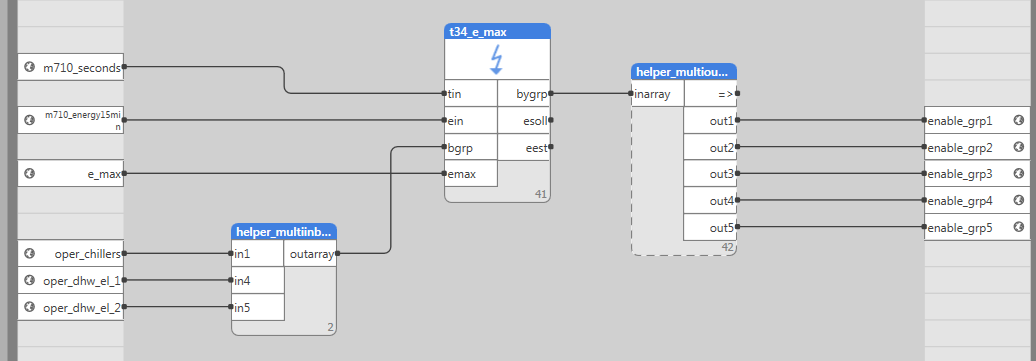Select the helper_multiinb block header
1036x361 pixels.
[x=284, y=231]
